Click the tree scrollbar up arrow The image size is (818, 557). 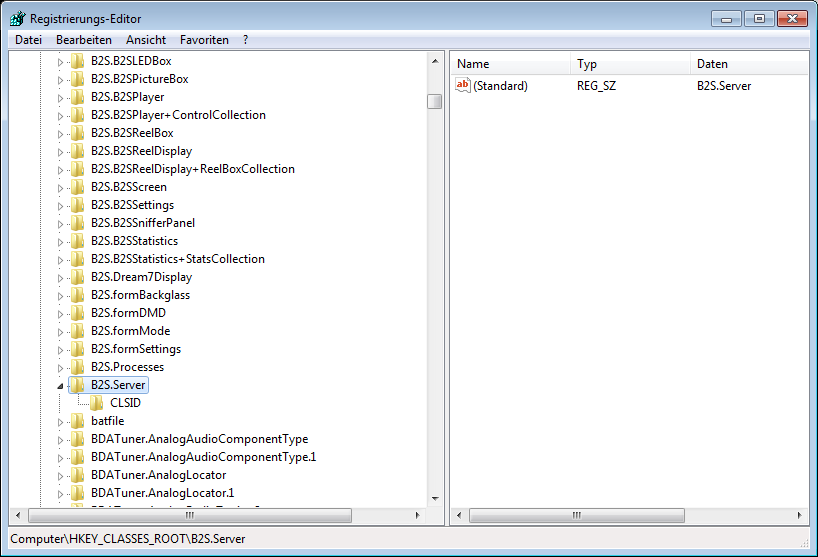click(435, 61)
